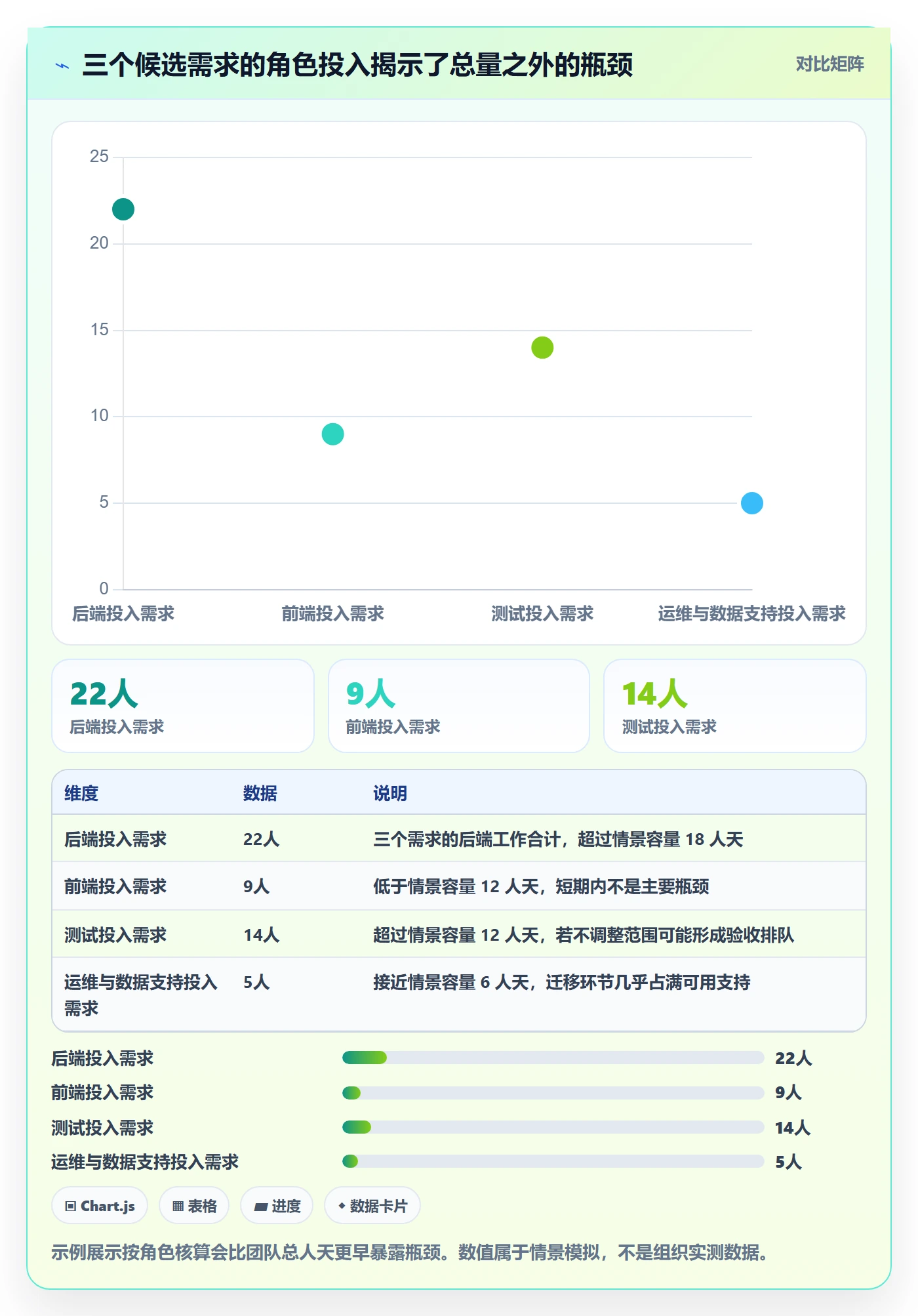The width and height of the screenshot is (918, 1316).
Task: Click the Chart.js tag chip
Action: click(x=100, y=1206)
